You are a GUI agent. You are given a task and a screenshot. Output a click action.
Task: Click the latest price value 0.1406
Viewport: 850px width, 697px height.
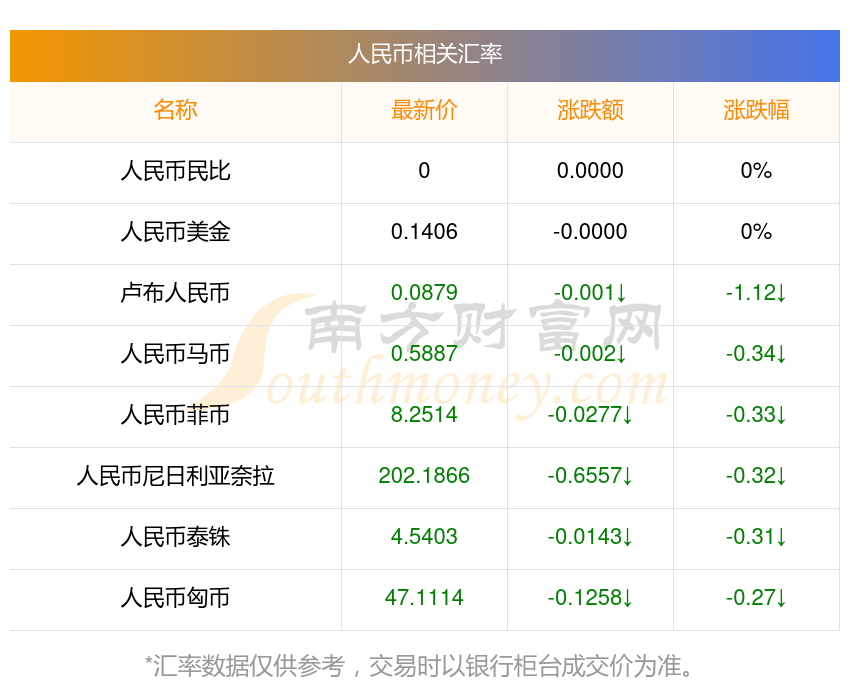[x=424, y=232]
